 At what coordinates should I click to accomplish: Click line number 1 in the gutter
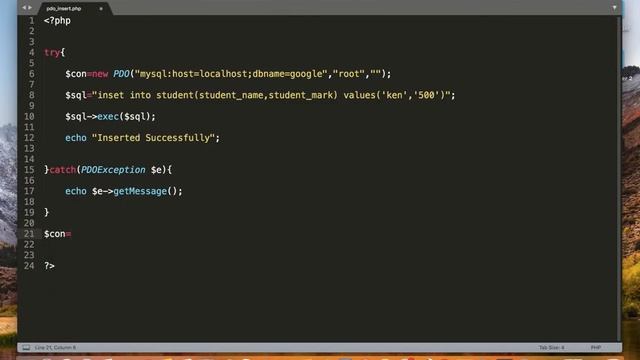32,21
